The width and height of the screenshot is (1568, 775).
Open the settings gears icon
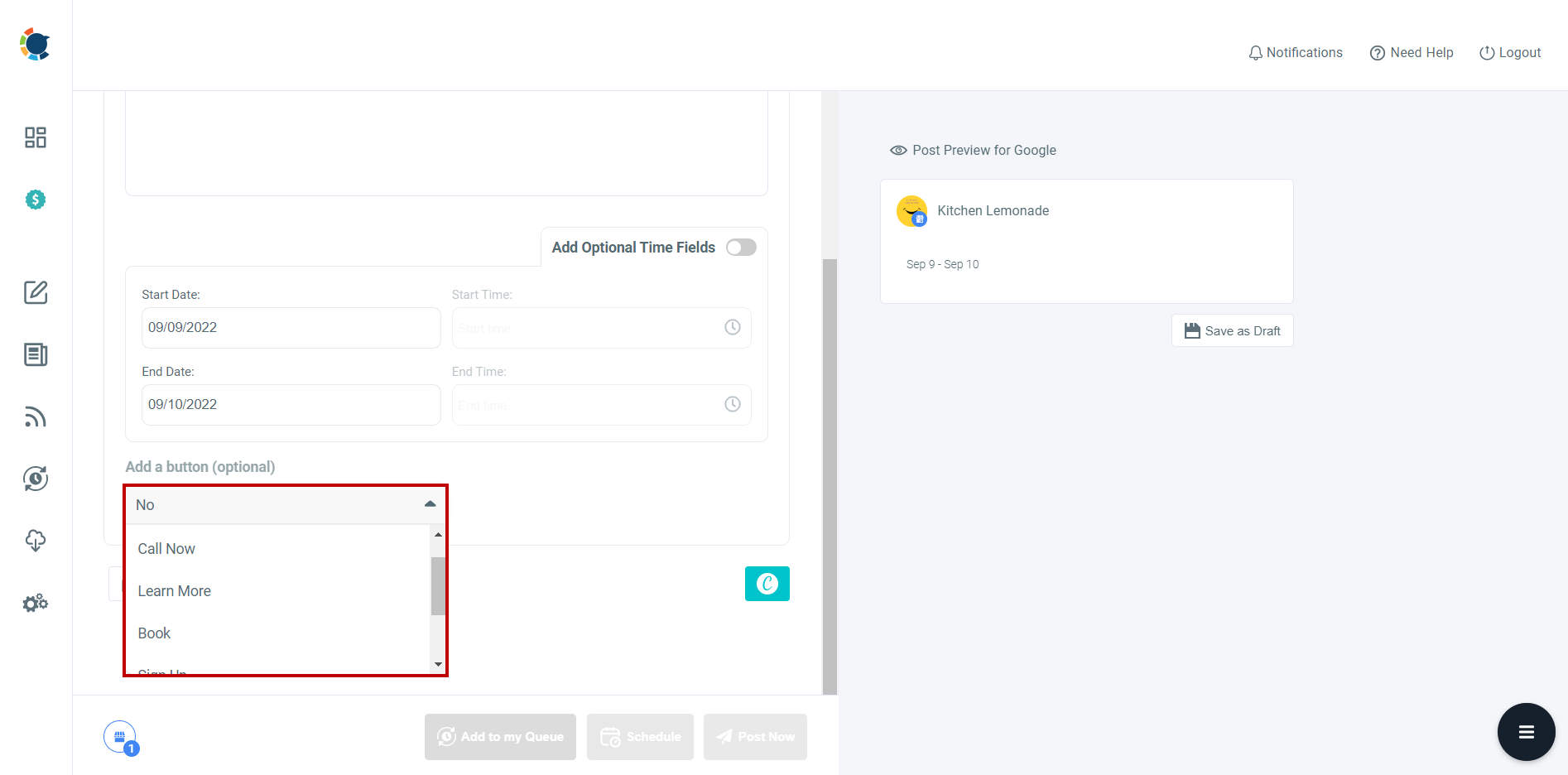pos(35,603)
